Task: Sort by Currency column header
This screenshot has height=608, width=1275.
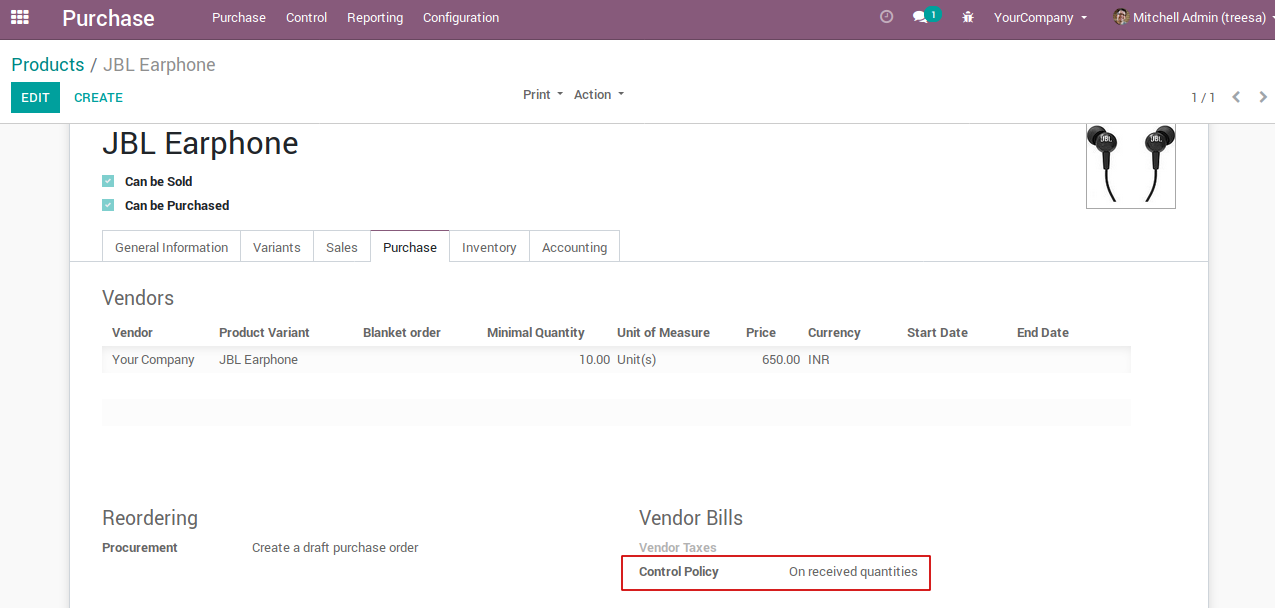Action: [834, 332]
